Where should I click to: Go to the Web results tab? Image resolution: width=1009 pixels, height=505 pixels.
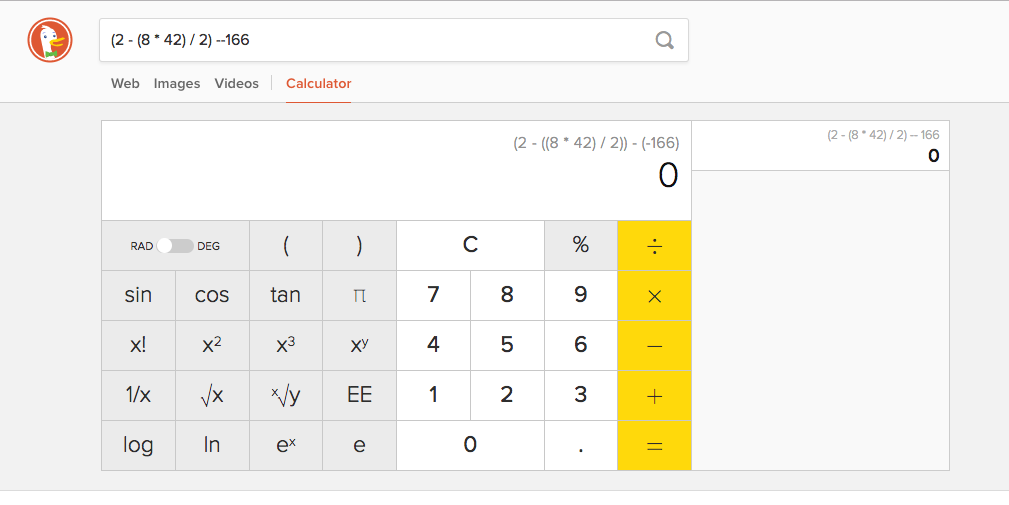click(125, 84)
